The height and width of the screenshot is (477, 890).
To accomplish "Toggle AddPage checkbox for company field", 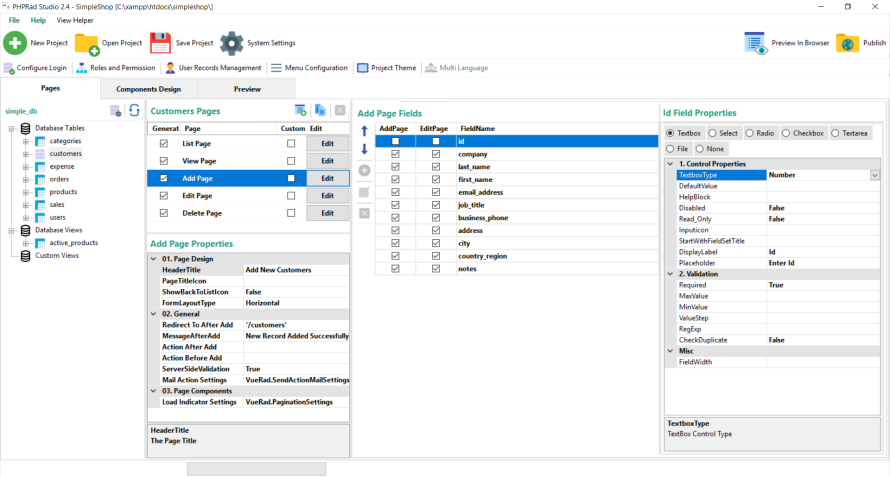I will tap(395, 154).
